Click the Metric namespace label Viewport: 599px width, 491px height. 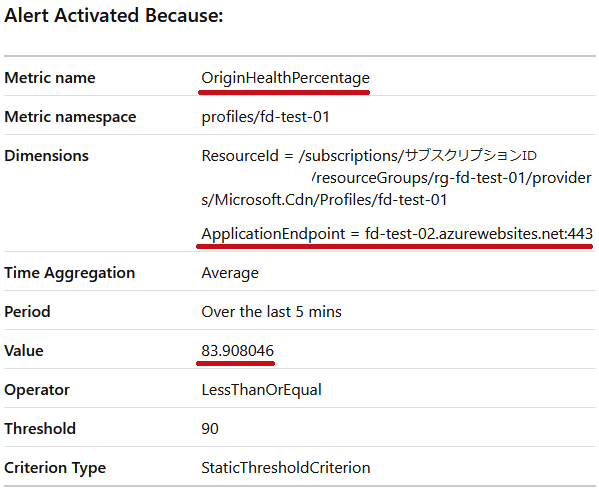click(x=70, y=117)
